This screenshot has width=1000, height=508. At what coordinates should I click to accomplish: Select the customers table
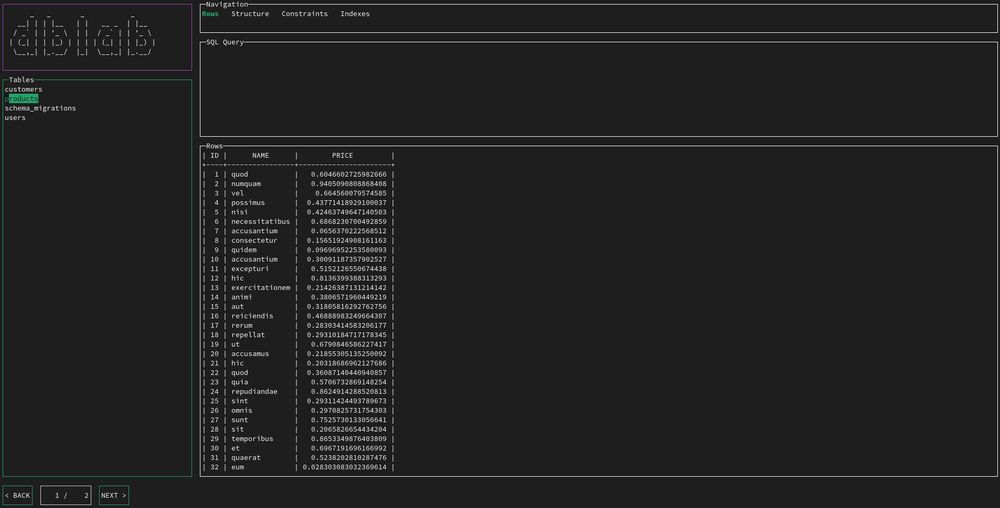click(24, 89)
